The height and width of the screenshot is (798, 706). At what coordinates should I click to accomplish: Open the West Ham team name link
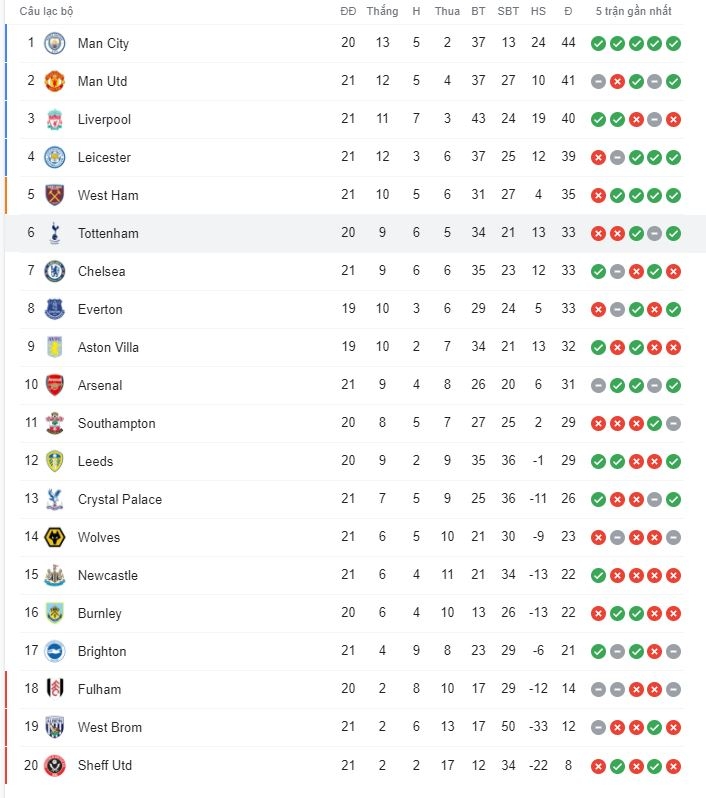(x=108, y=195)
